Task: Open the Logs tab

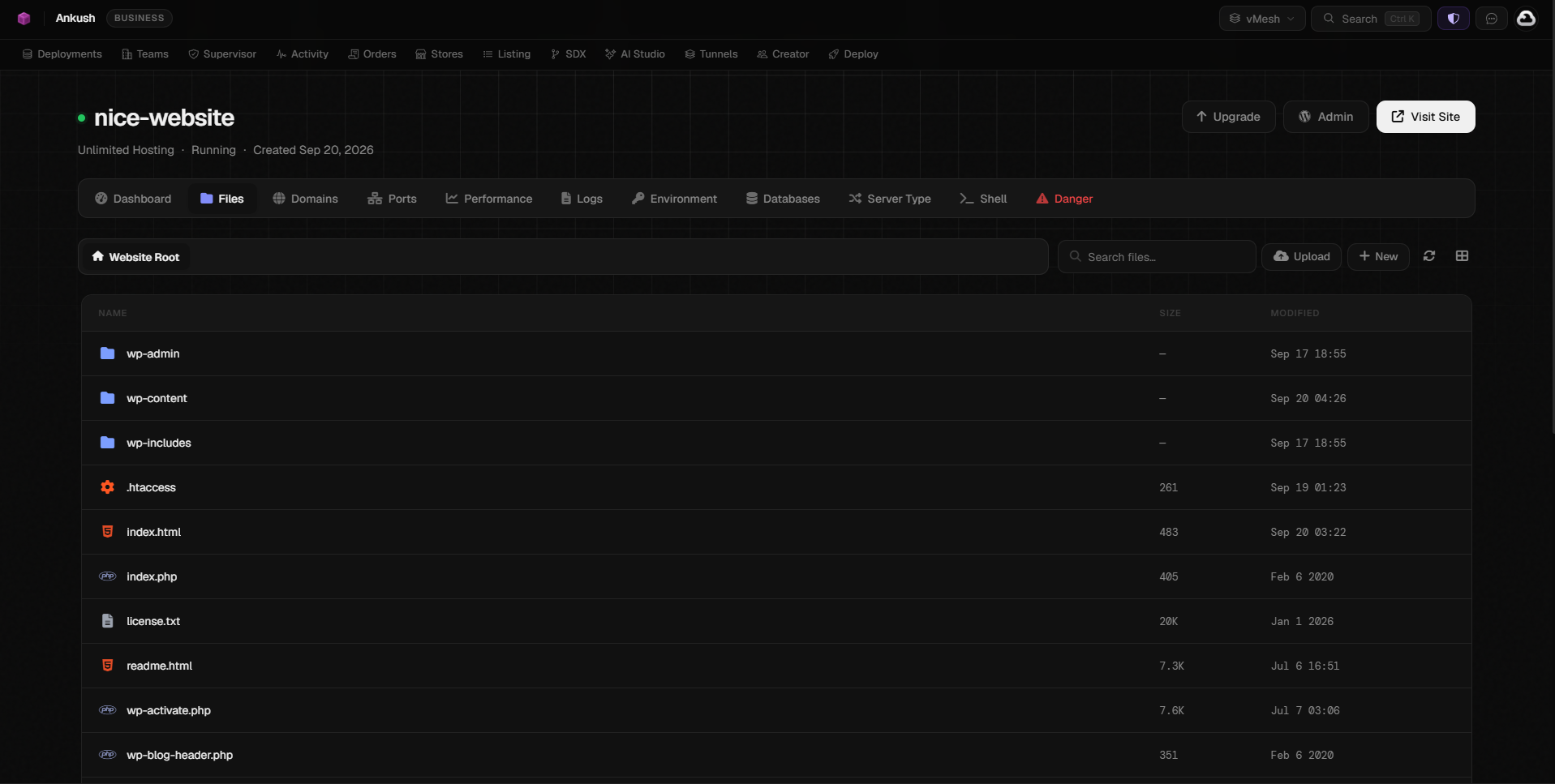Action: [582, 199]
